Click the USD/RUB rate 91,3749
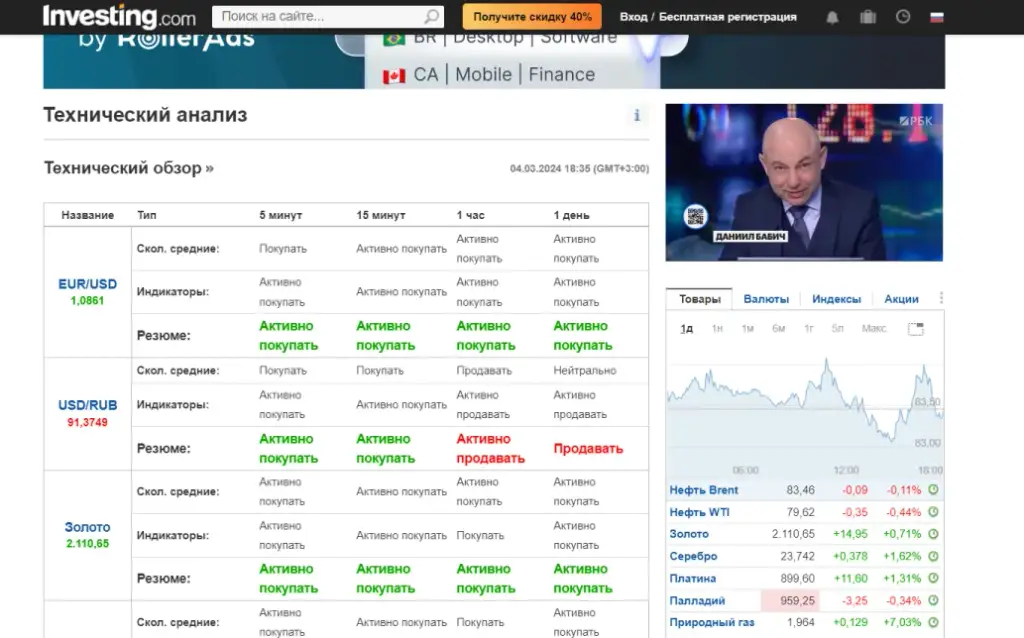The height and width of the screenshot is (638, 1024). click(x=88, y=423)
